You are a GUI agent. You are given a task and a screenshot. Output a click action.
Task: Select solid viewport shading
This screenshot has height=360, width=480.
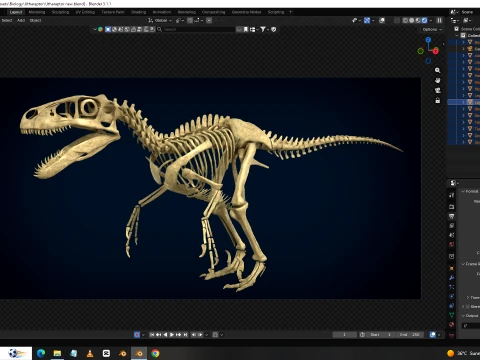[412, 20]
